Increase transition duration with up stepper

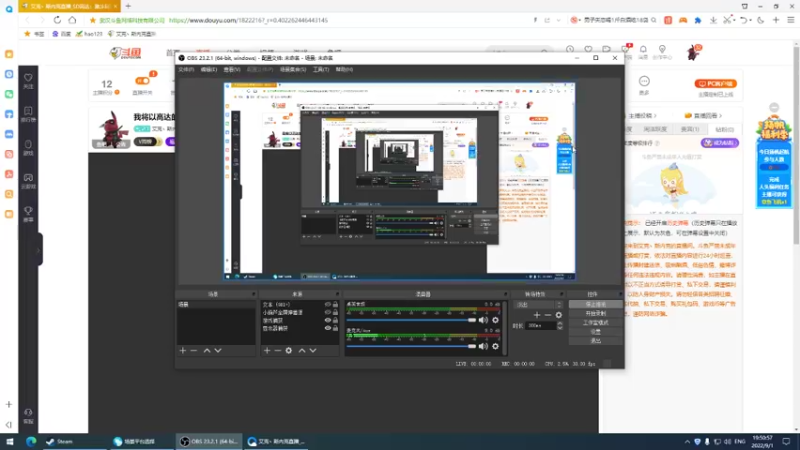click(560, 323)
